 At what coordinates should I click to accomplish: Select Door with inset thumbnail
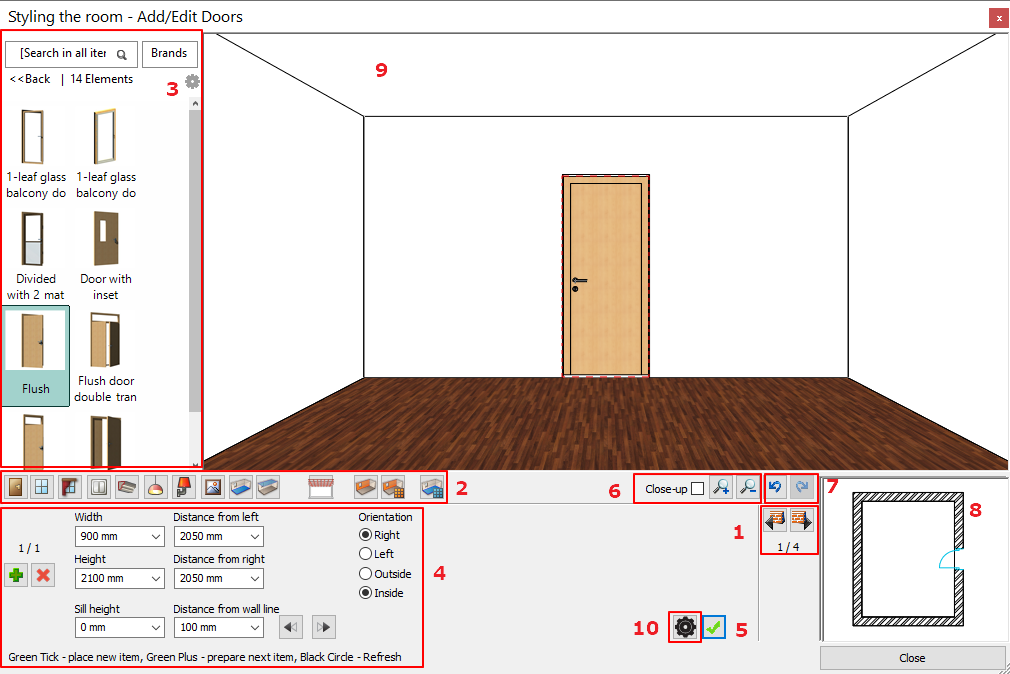pos(106,256)
